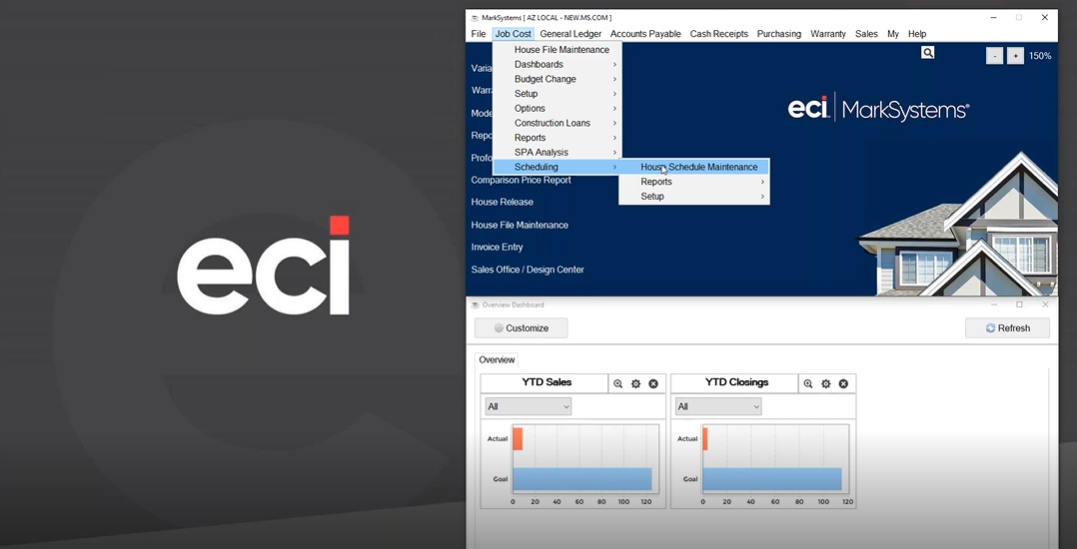Expand Setup in the Scheduling submenu
The height and width of the screenshot is (549, 1077).
(x=694, y=197)
